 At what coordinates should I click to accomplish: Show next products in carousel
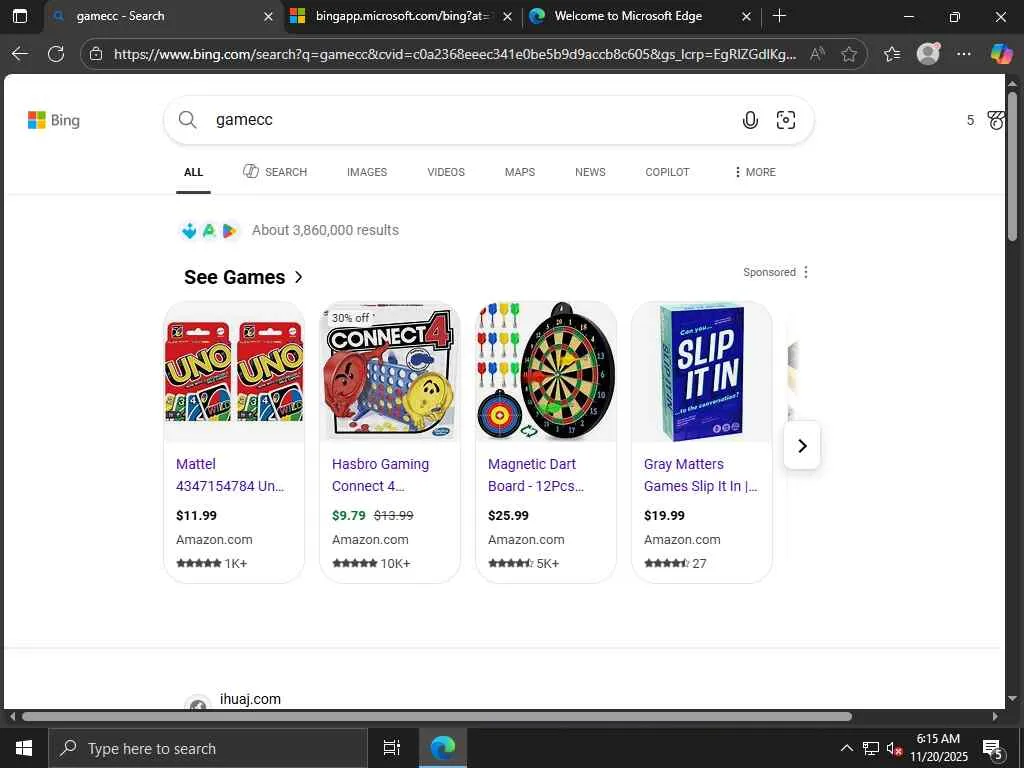[x=802, y=445]
